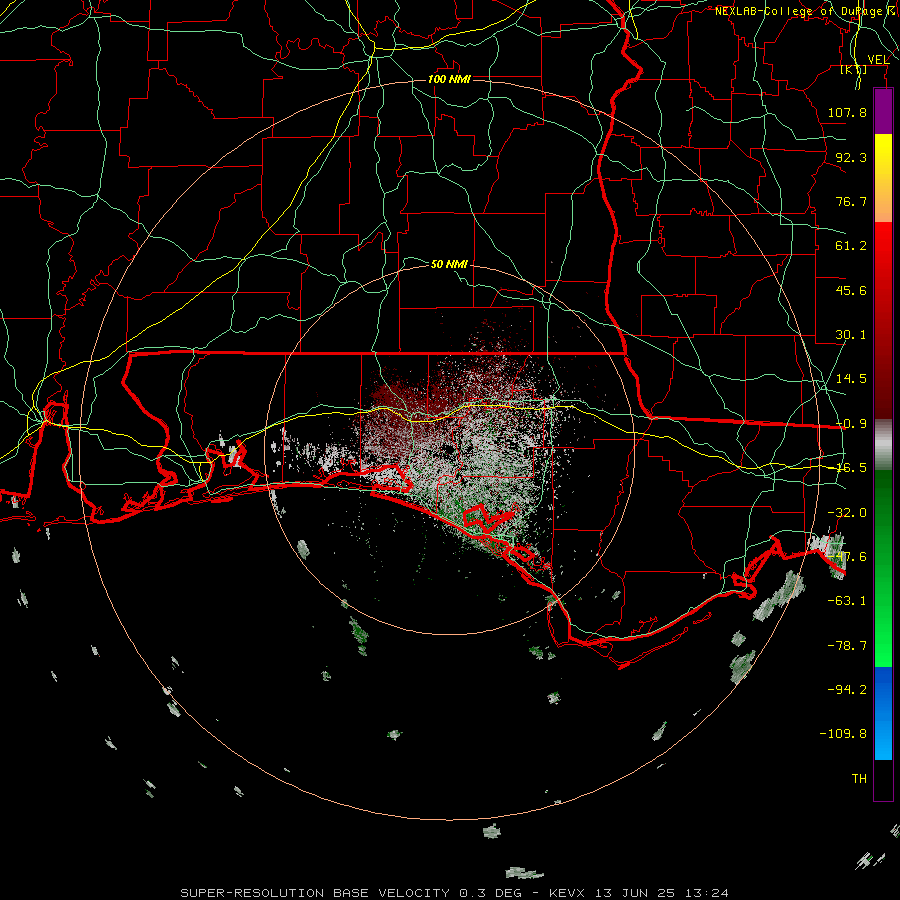The image size is (900, 900).
Task: Click the 107.8 value on the velocity scale
Action: [x=847, y=112]
